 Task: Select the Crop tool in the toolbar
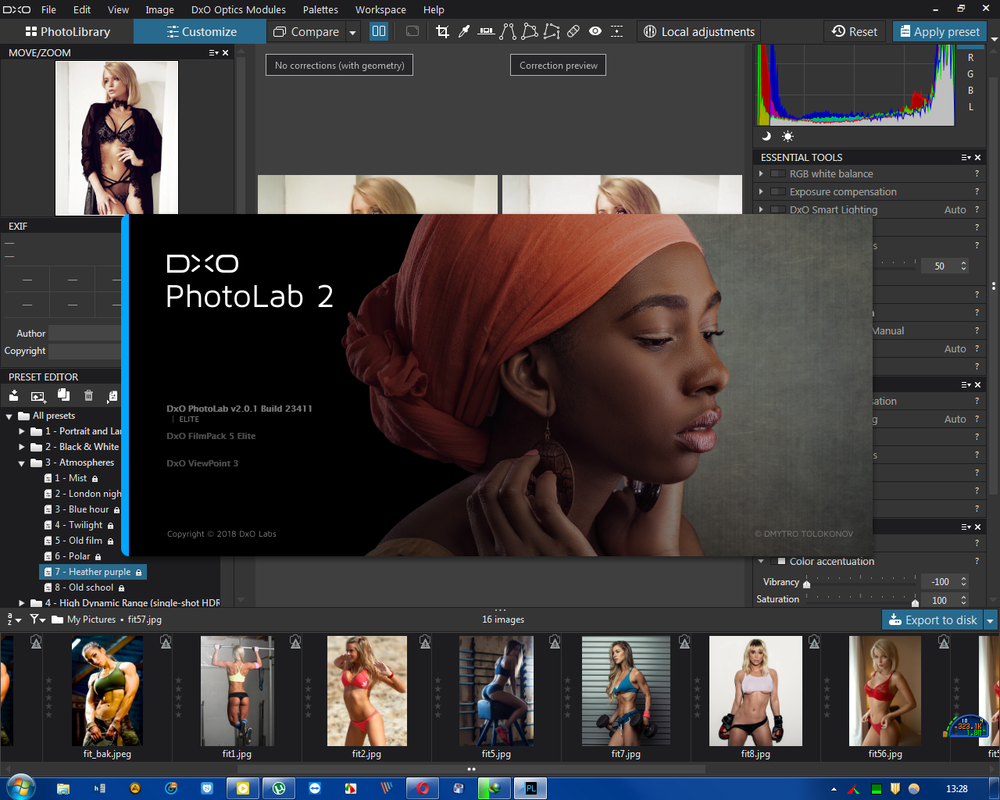click(x=442, y=31)
